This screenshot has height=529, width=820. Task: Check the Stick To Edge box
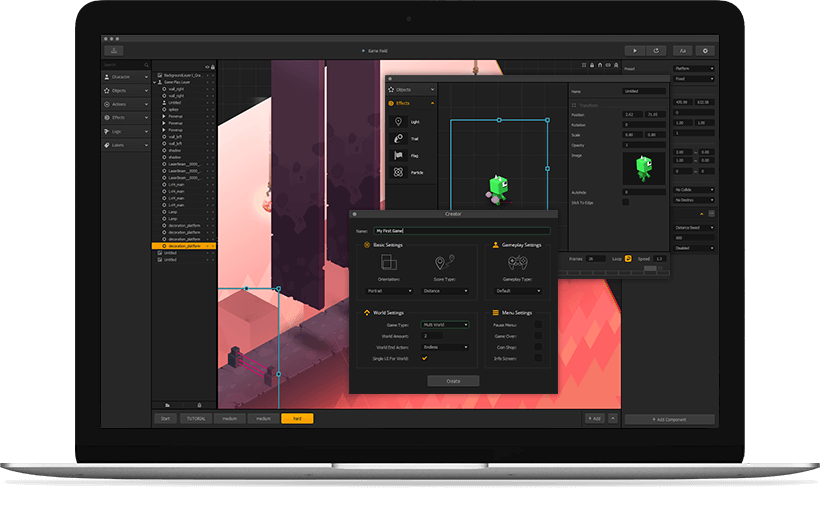click(x=626, y=201)
